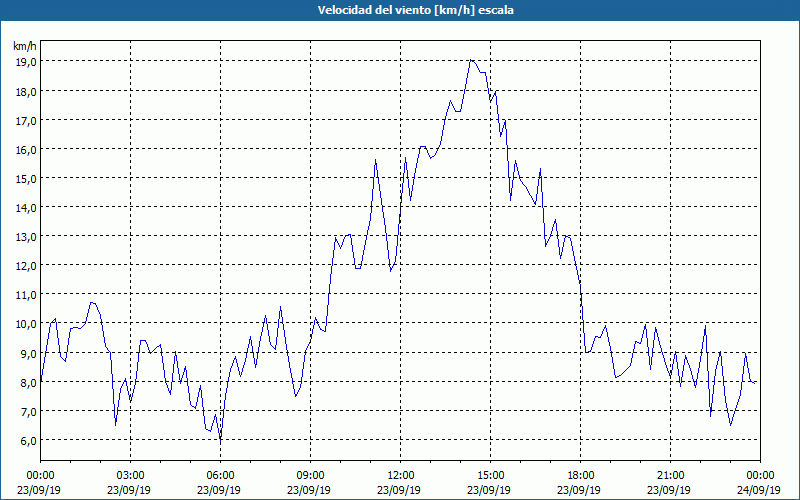Click the 18:00 time label

click(581, 476)
